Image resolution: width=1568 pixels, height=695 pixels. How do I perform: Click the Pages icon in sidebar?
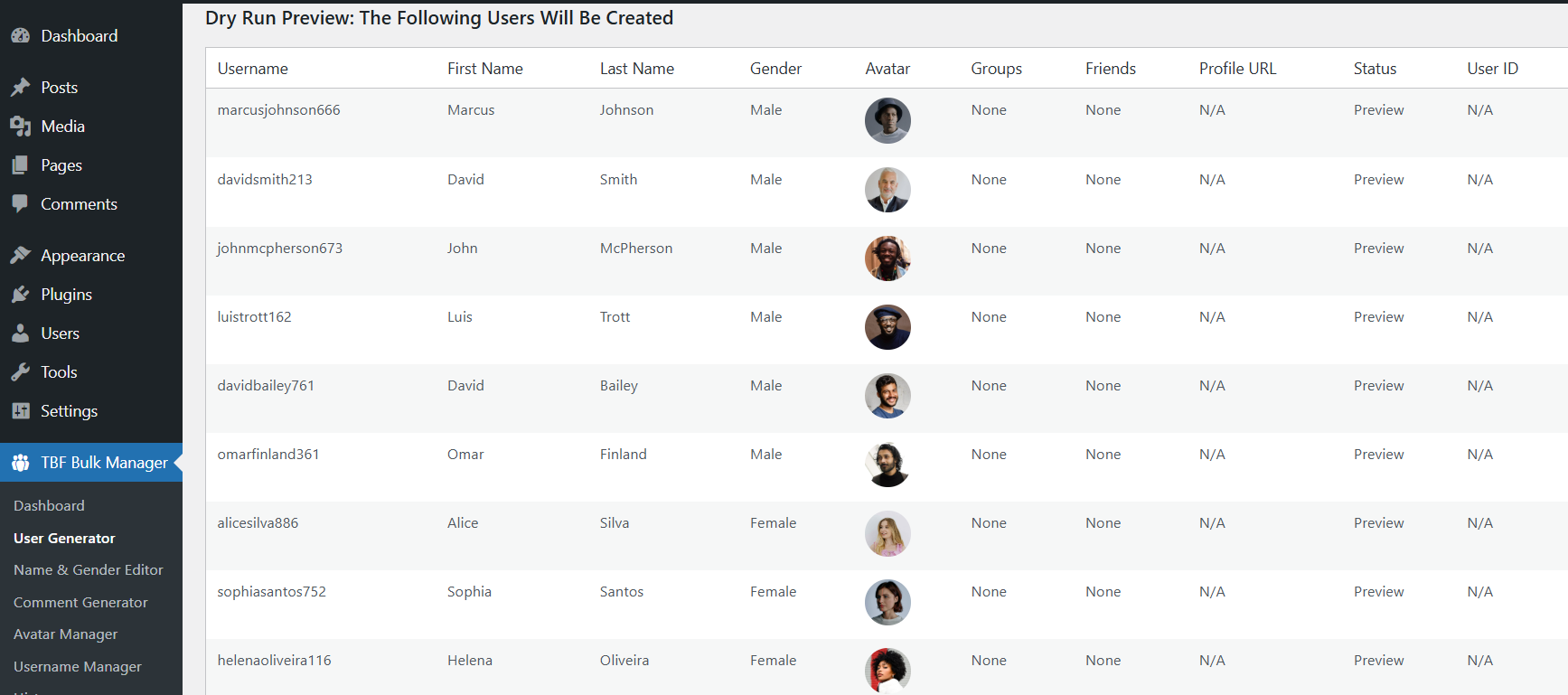[x=20, y=165]
